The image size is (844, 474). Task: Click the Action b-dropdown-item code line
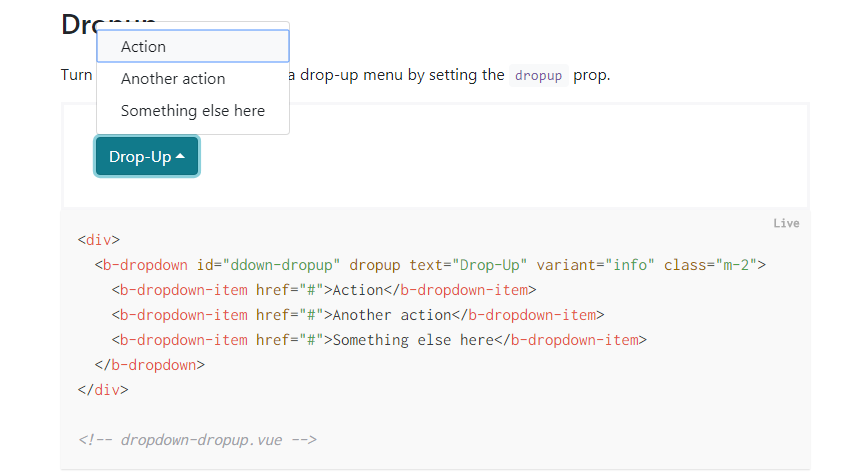(324, 290)
